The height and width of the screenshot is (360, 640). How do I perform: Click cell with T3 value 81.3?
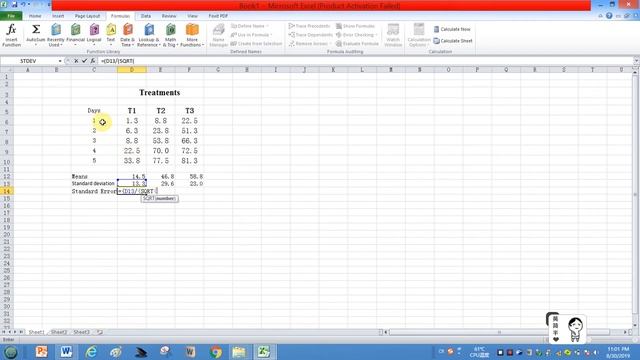[189, 161]
